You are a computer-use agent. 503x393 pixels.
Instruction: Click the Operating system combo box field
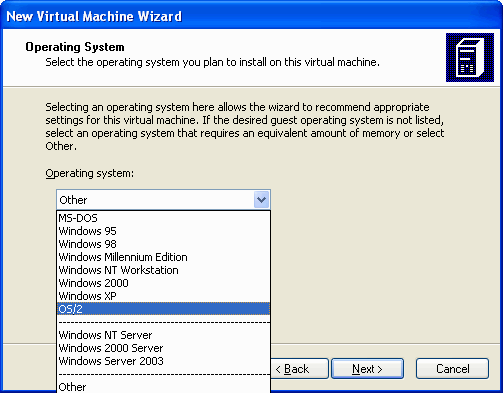point(163,200)
